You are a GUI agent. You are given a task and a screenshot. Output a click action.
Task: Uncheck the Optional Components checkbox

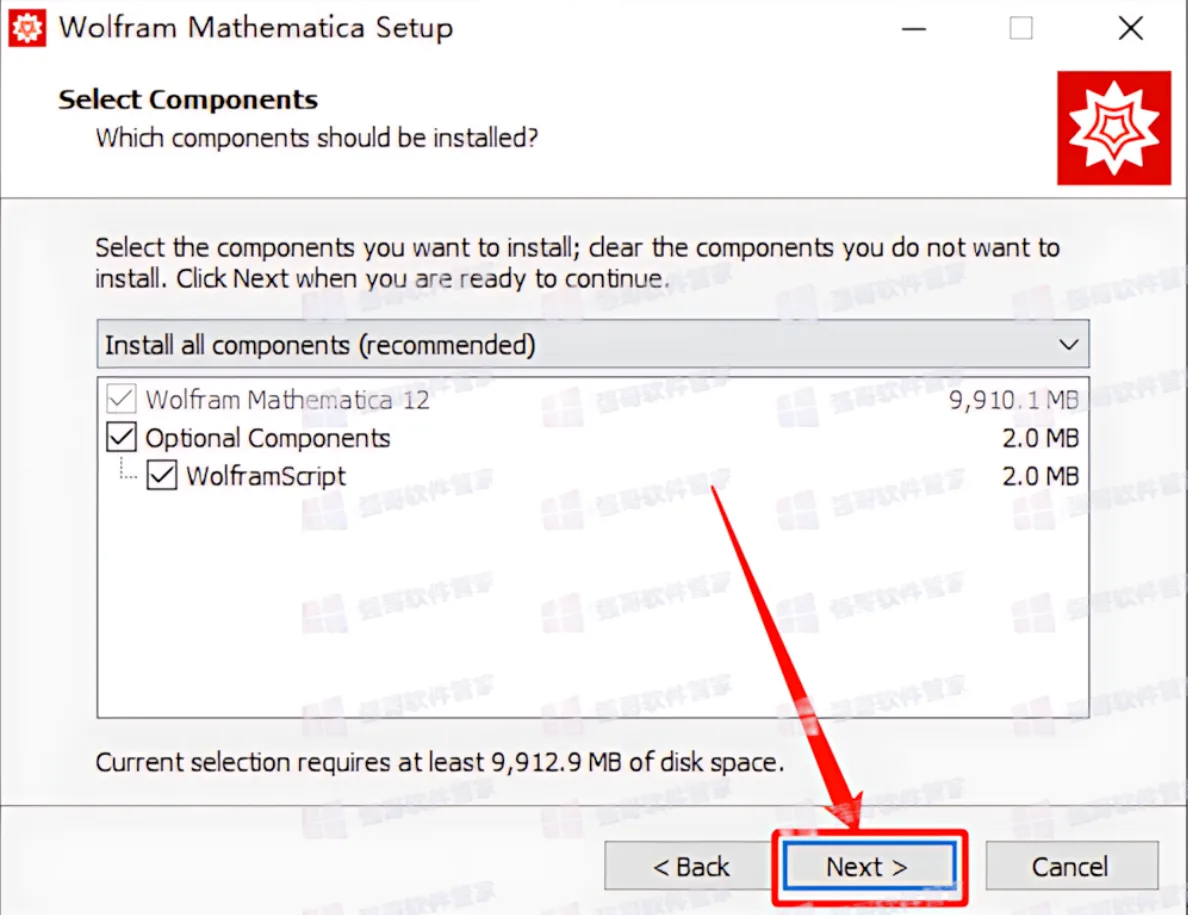click(x=121, y=437)
